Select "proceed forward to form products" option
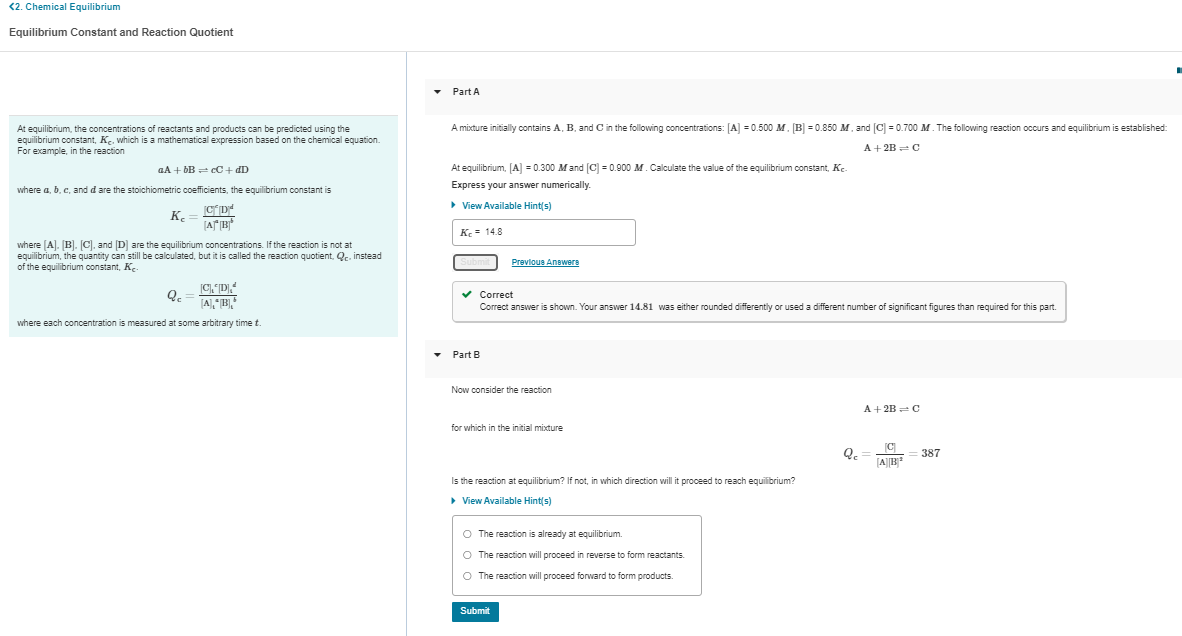The image size is (1182, 636). point(466,576)
